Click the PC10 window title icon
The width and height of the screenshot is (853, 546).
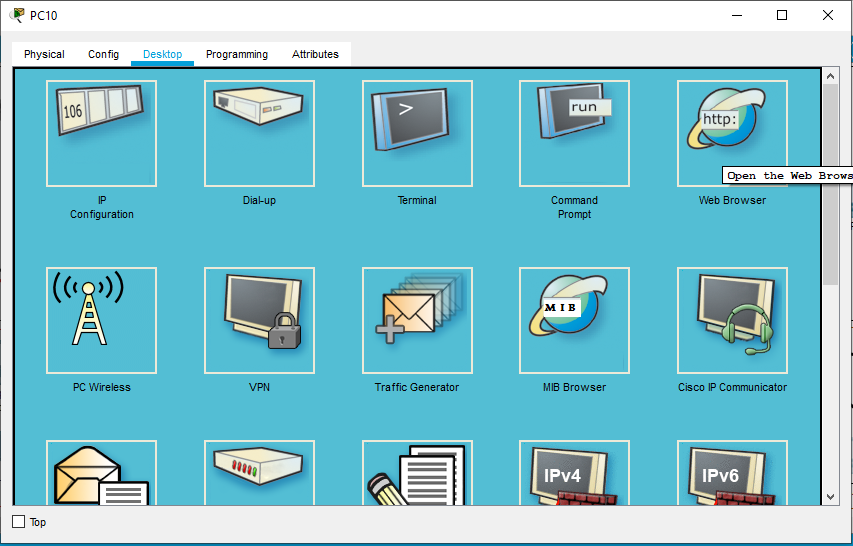tap(17, 15)
